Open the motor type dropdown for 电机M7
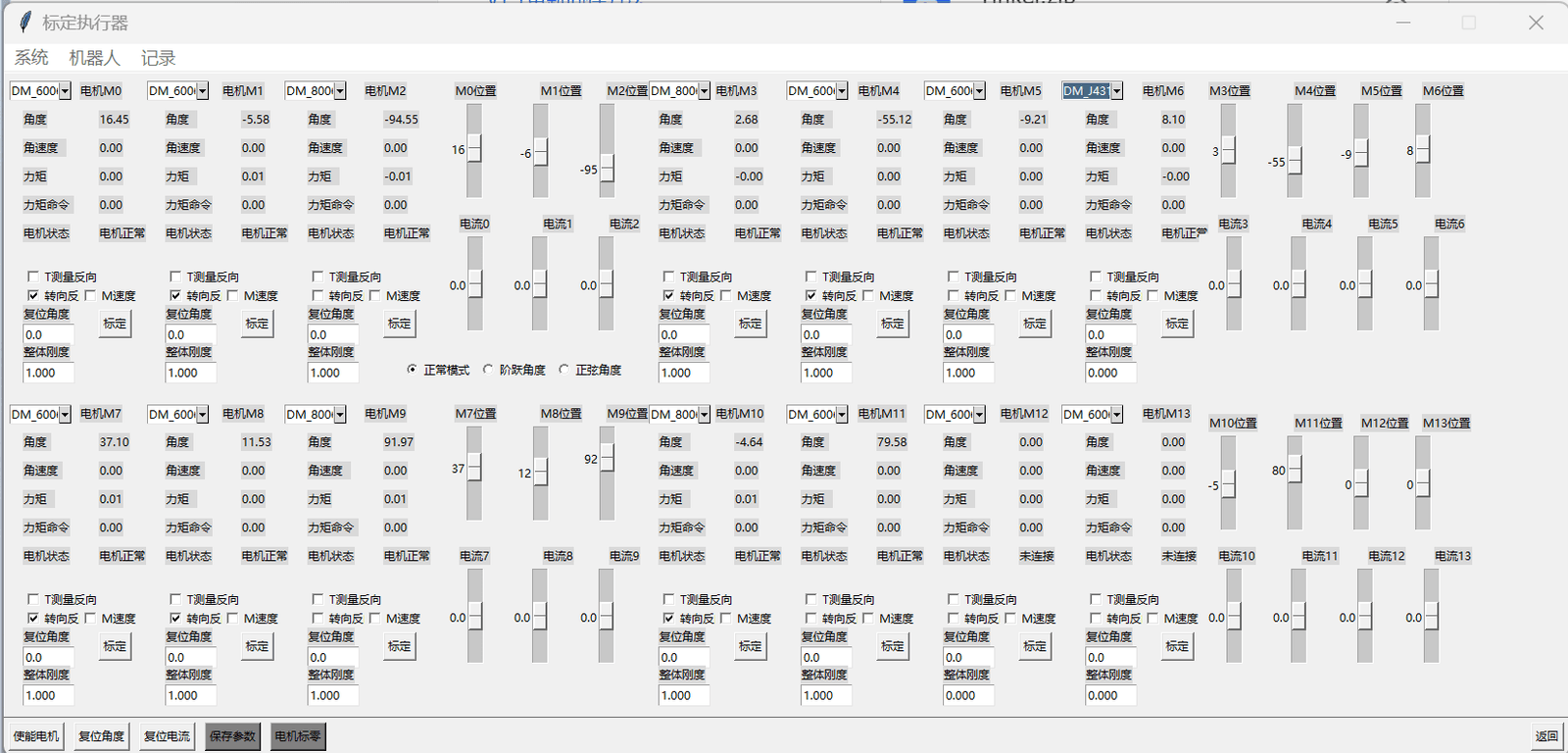Viewport: 1568px width, 753px height. 65,415
